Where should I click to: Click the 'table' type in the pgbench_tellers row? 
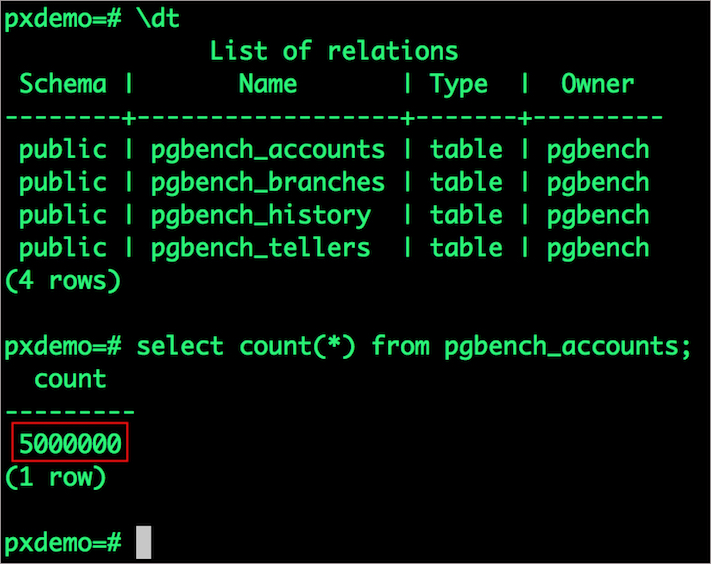(x=466, y=248)
